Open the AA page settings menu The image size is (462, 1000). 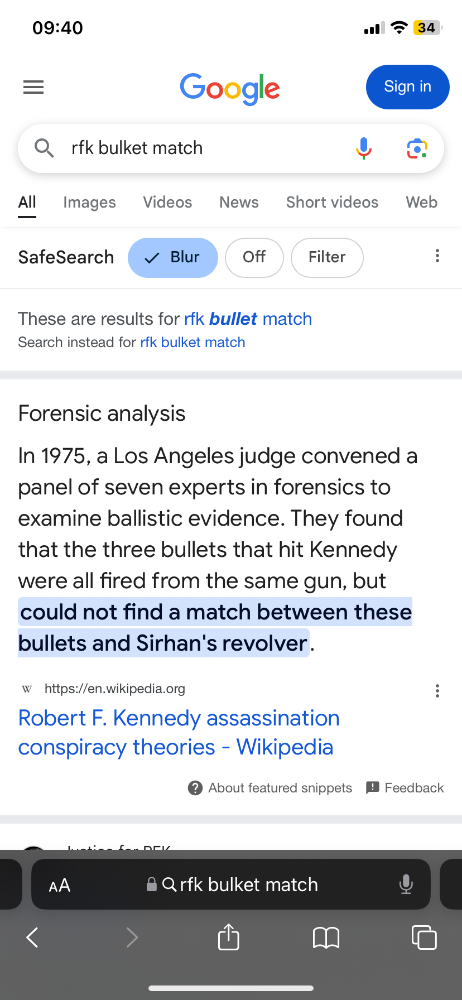59,885
